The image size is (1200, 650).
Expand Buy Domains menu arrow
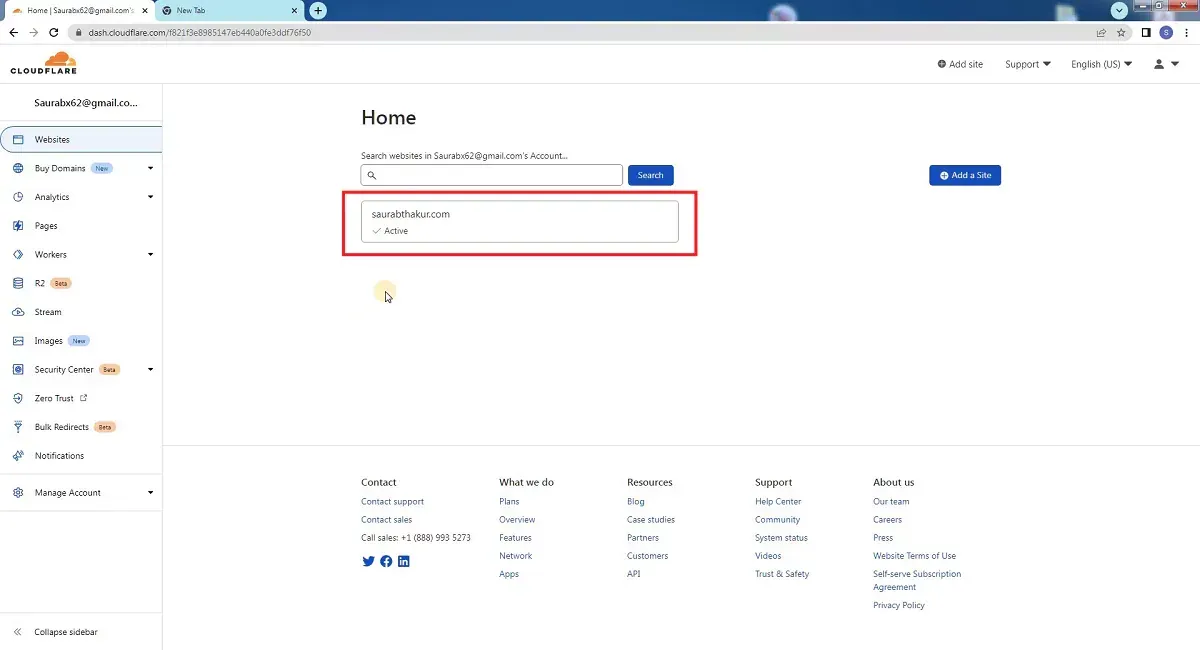click(150, 168)
